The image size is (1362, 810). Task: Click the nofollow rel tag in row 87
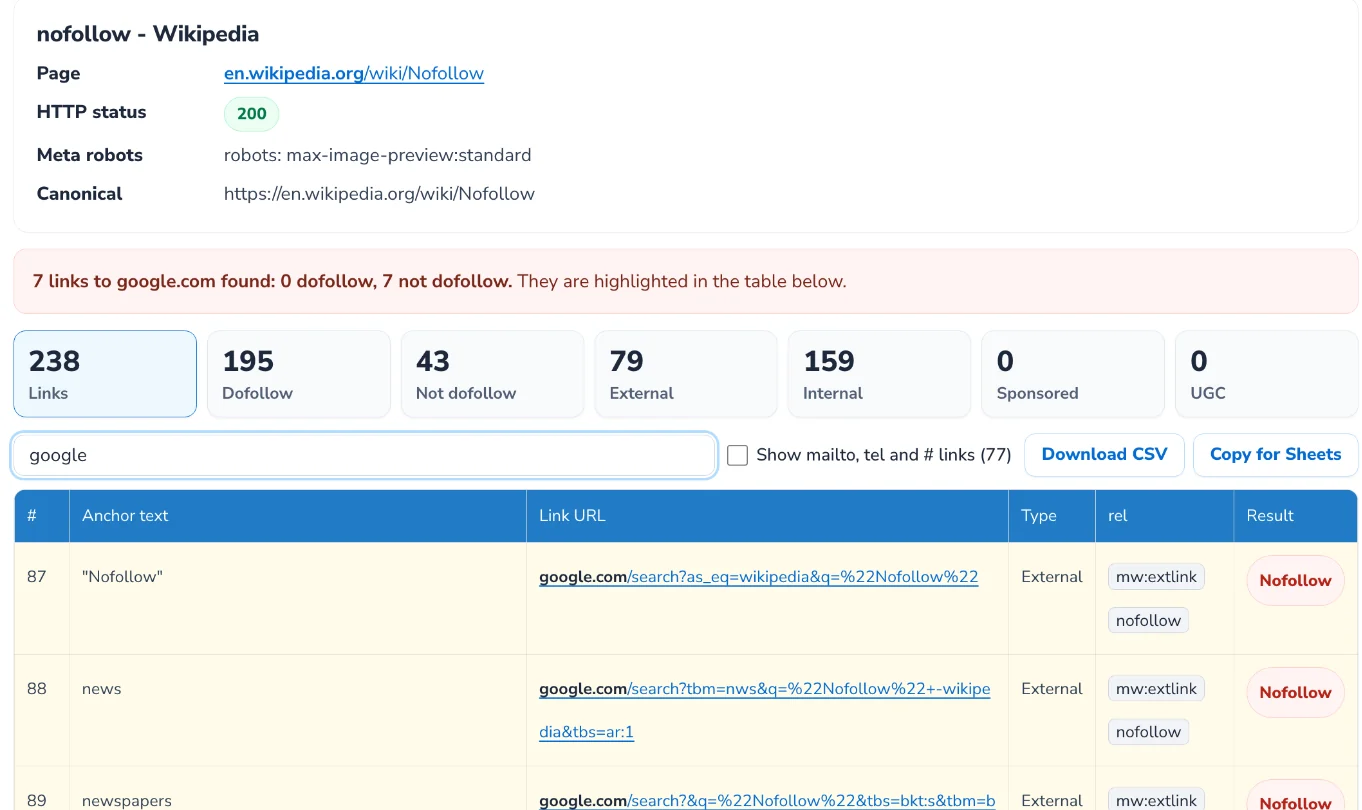click(1148, 621)
